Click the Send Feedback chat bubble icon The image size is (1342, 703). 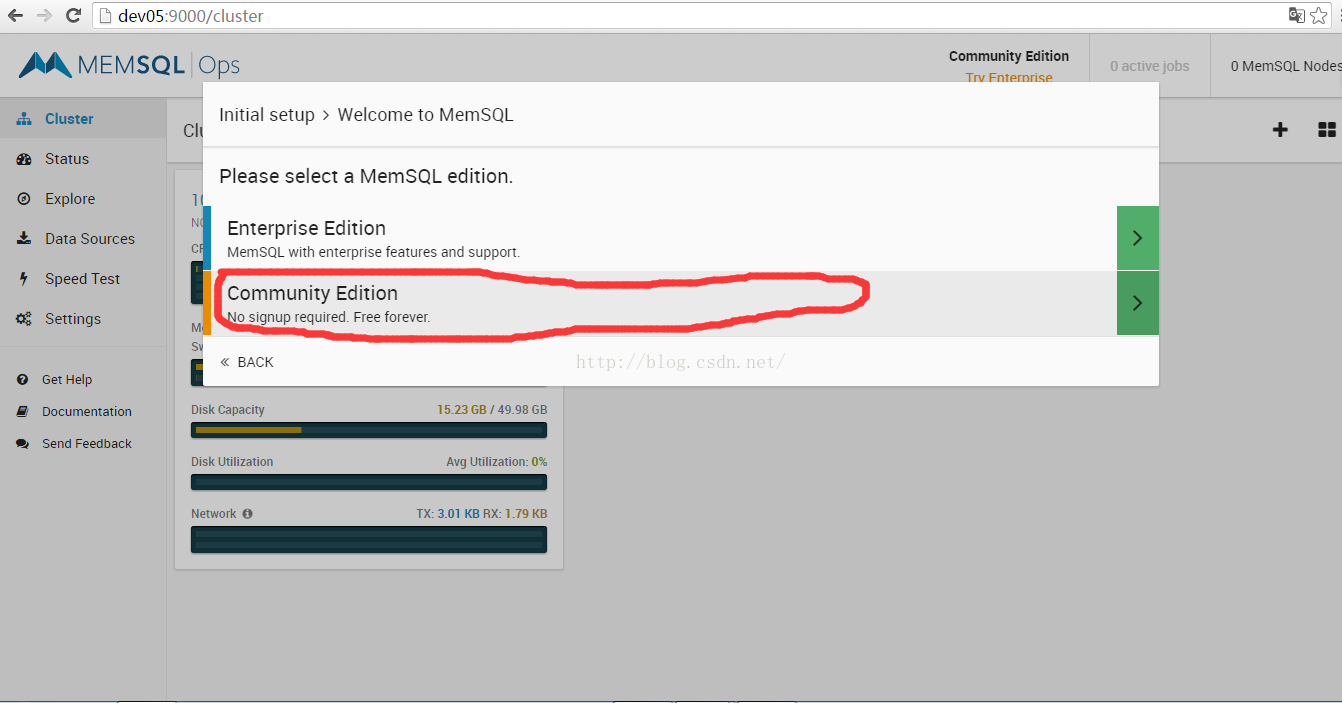22,444
